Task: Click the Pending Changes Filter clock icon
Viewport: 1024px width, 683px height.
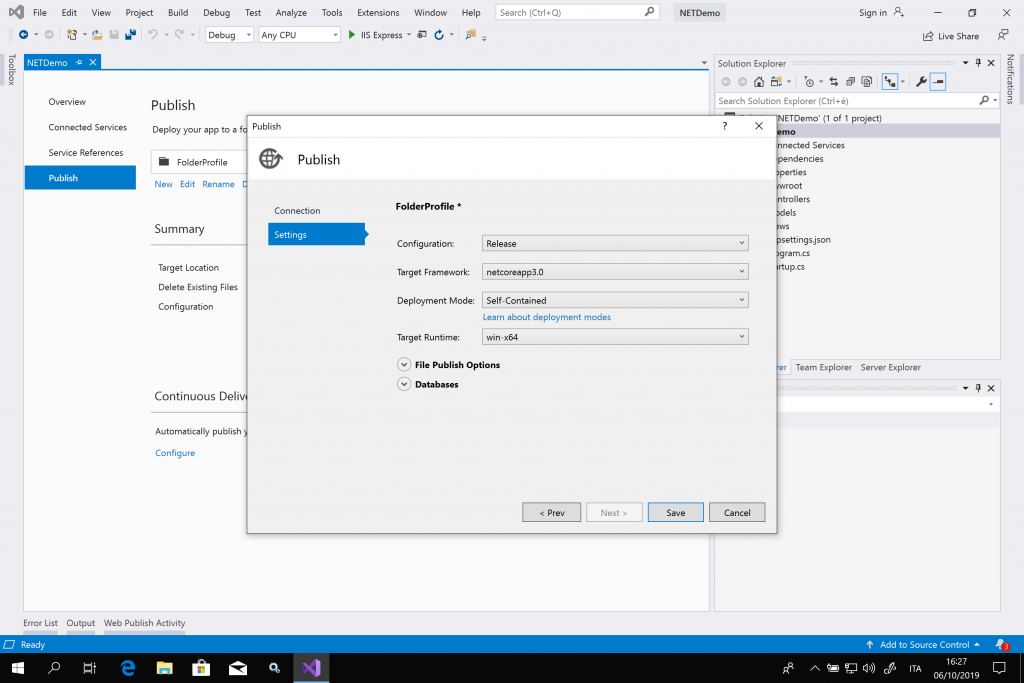Action: (809, 82)
